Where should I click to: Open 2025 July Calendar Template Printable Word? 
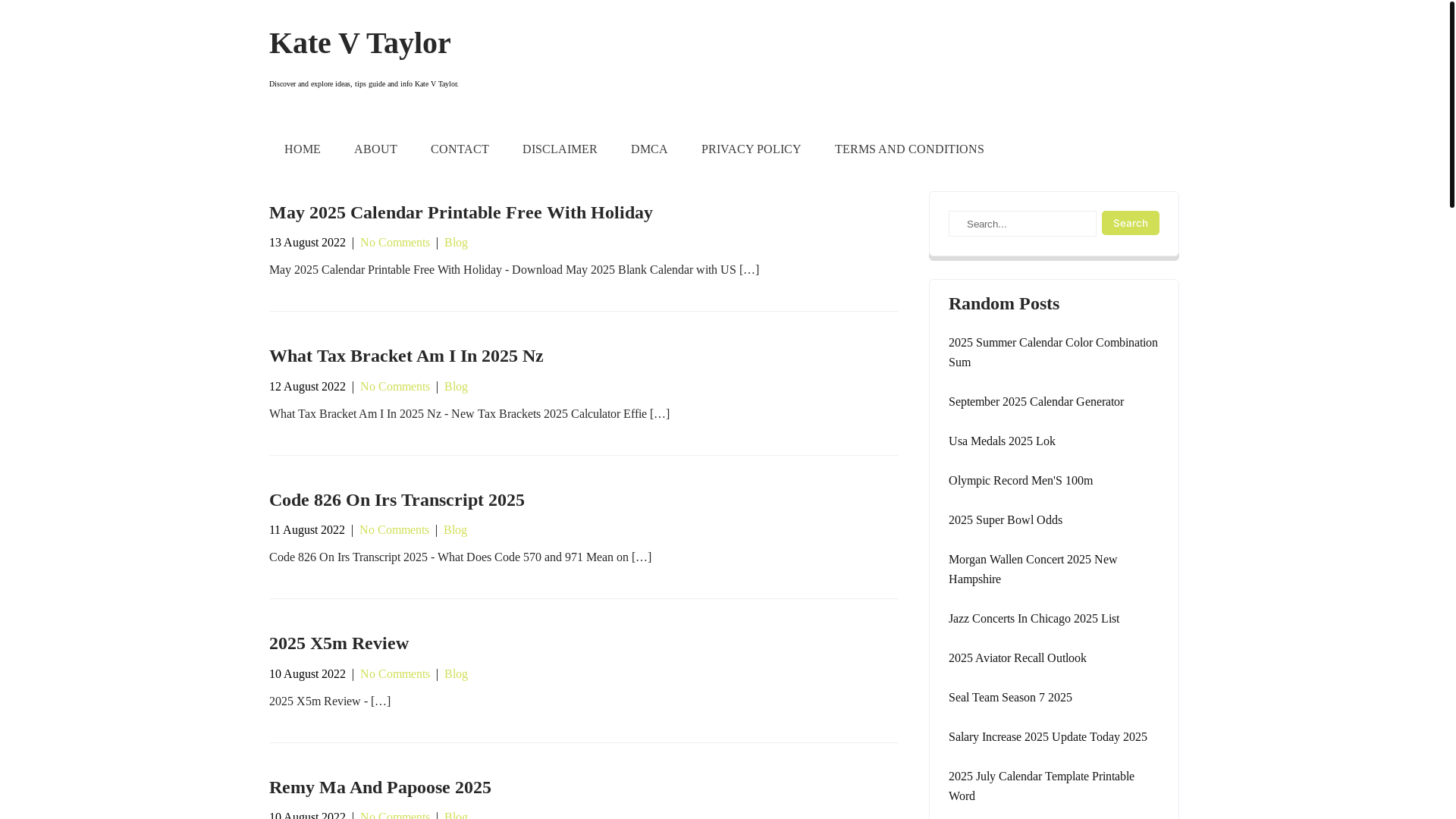1041,786
